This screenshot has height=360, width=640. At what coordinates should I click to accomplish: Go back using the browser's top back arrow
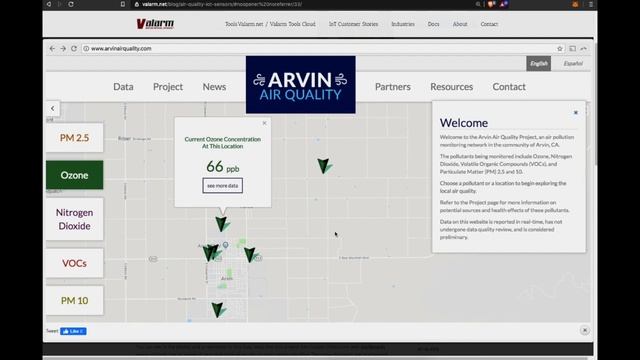(49, 4)
